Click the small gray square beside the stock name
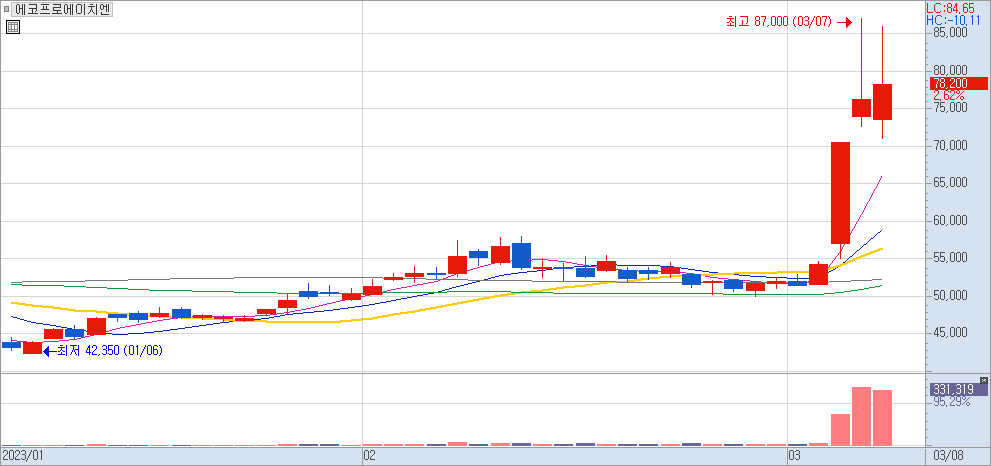The height and width of the screenshot is (466, 991). pos(6,9)
